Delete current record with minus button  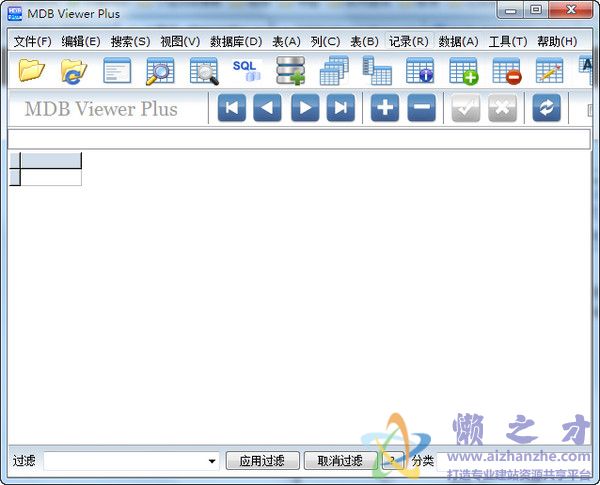coord(422,108)
